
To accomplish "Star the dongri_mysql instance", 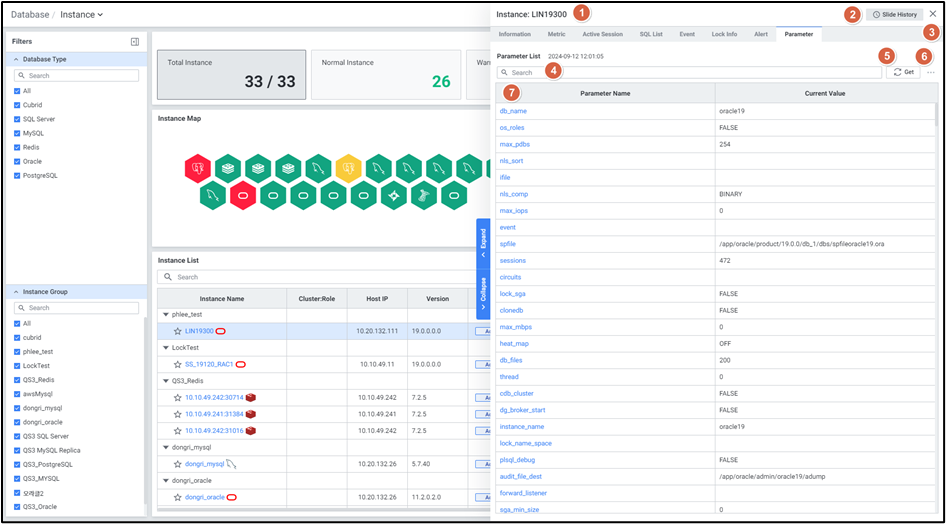I will coord(177,464).
